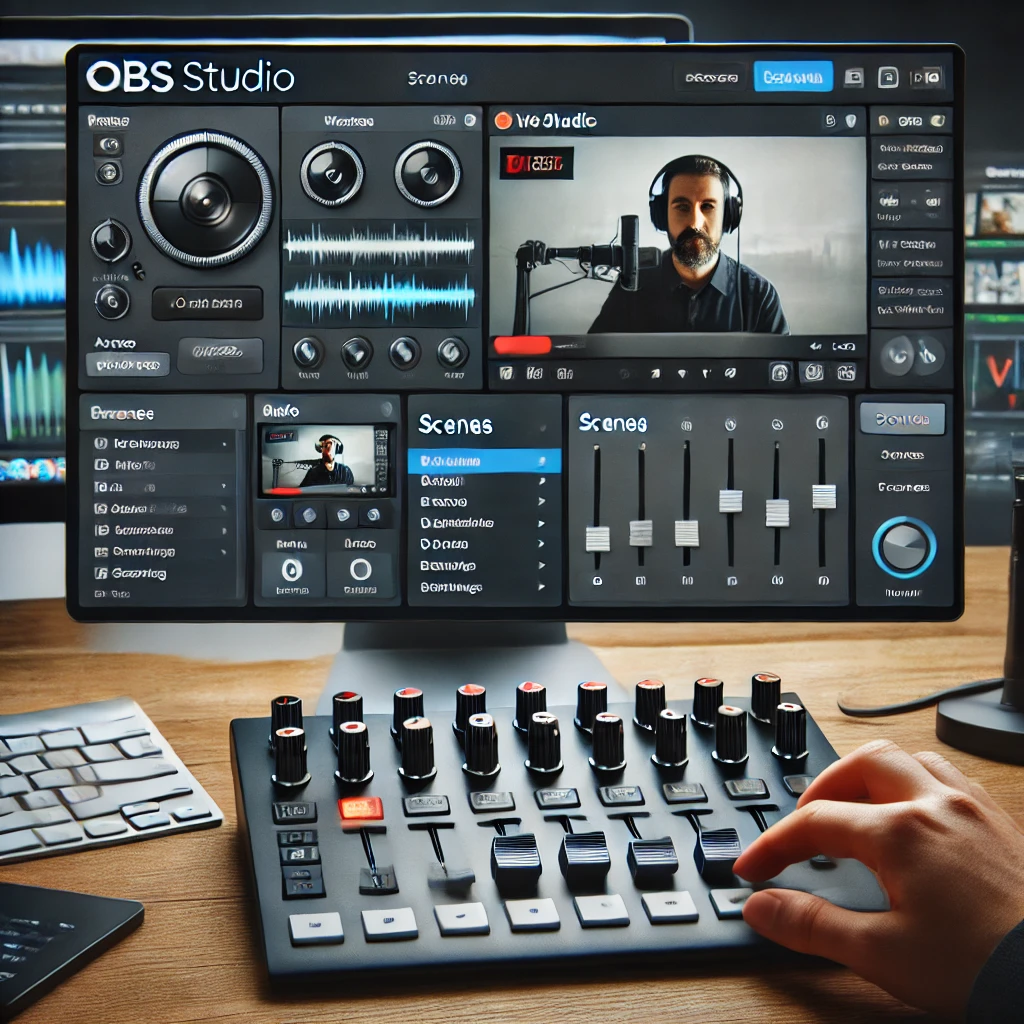
Task: Select the blue highlighted row in the Scenes list
Action: pos(484,461)
